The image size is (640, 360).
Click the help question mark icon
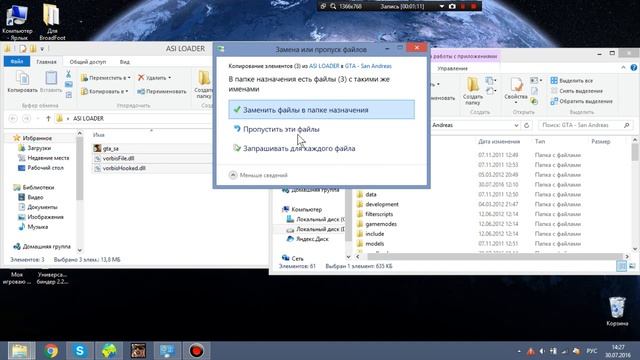[633, 68]
